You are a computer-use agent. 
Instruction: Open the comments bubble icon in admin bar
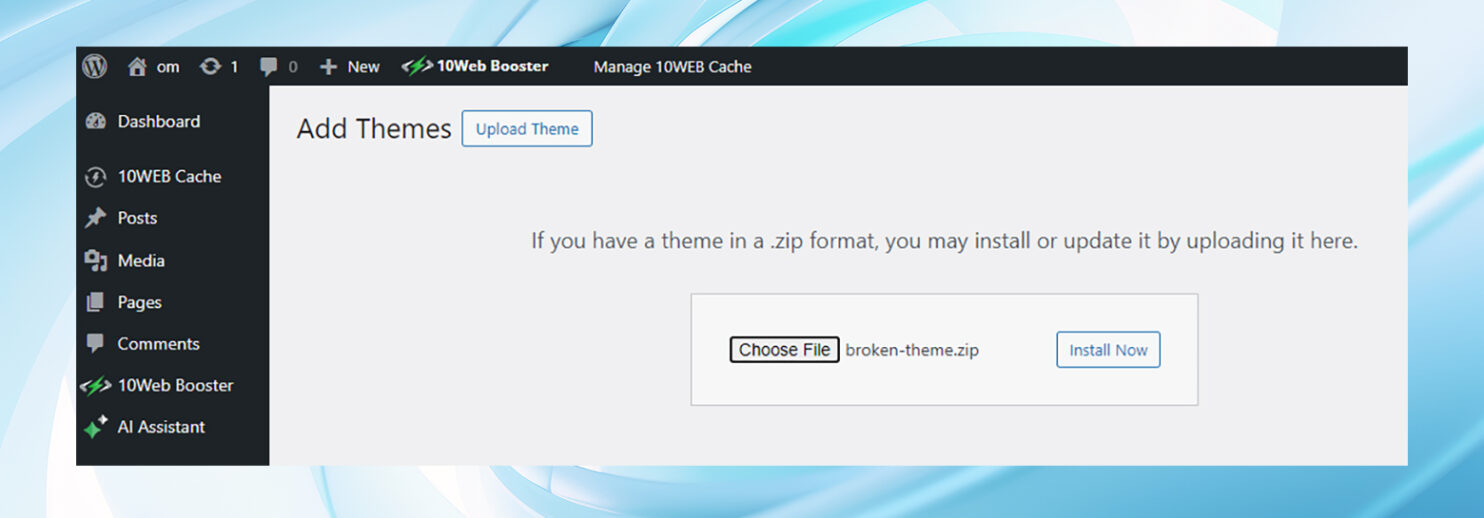(268, 67)
